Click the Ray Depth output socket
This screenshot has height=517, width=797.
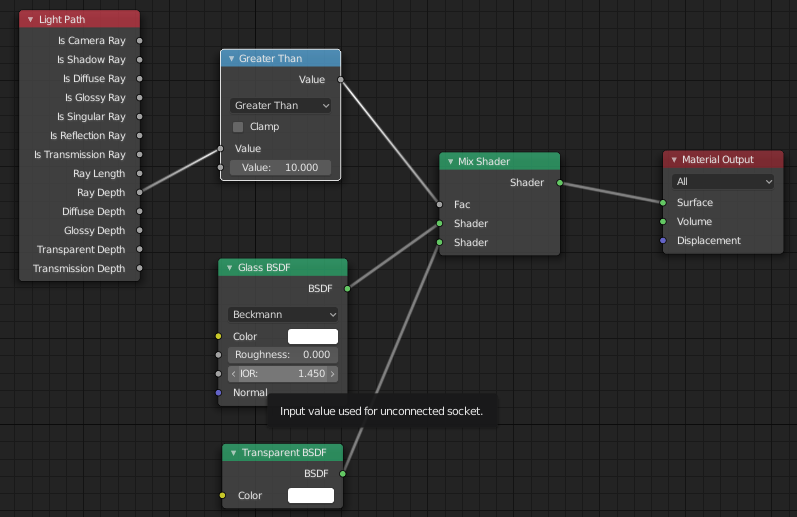pyautogui.click(x=139, y=192)
